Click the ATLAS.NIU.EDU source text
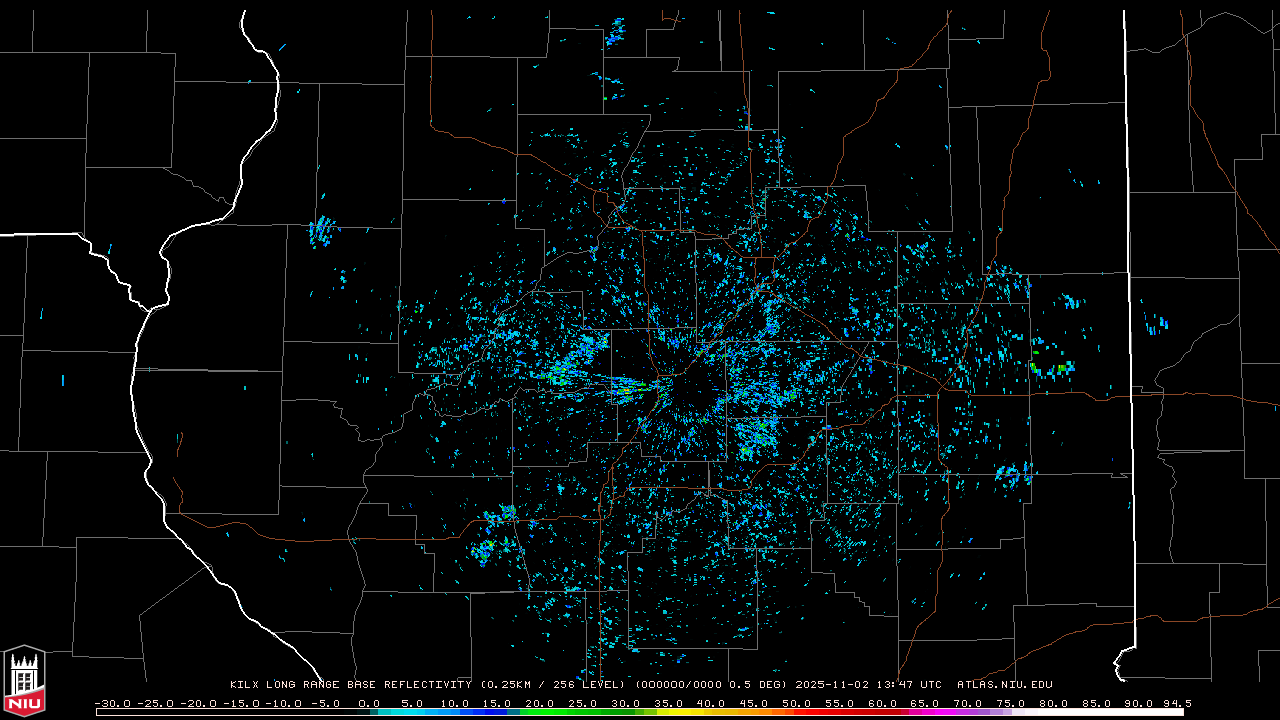This screenshot has height=720, width=1280. click(x=1005, y=685)
